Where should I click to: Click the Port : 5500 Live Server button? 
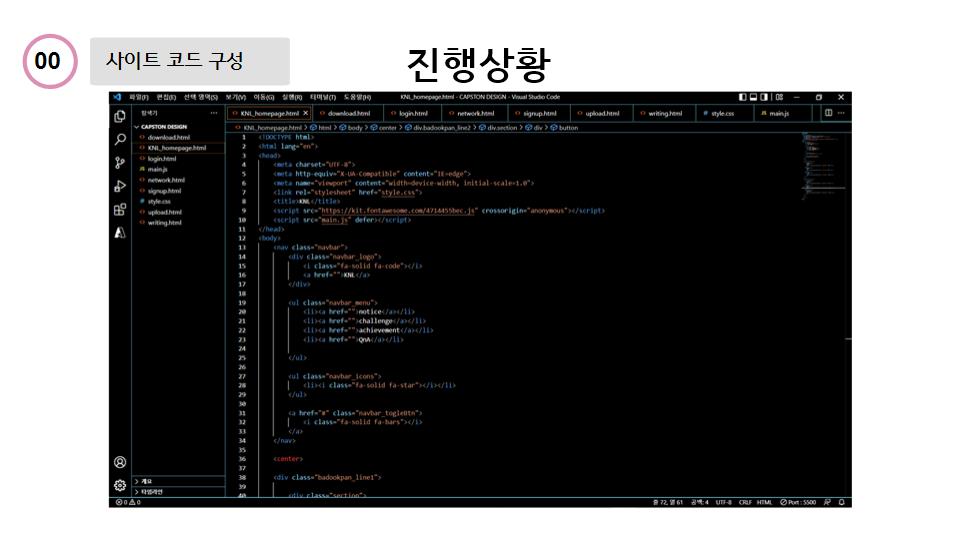[x=798, y=502]
